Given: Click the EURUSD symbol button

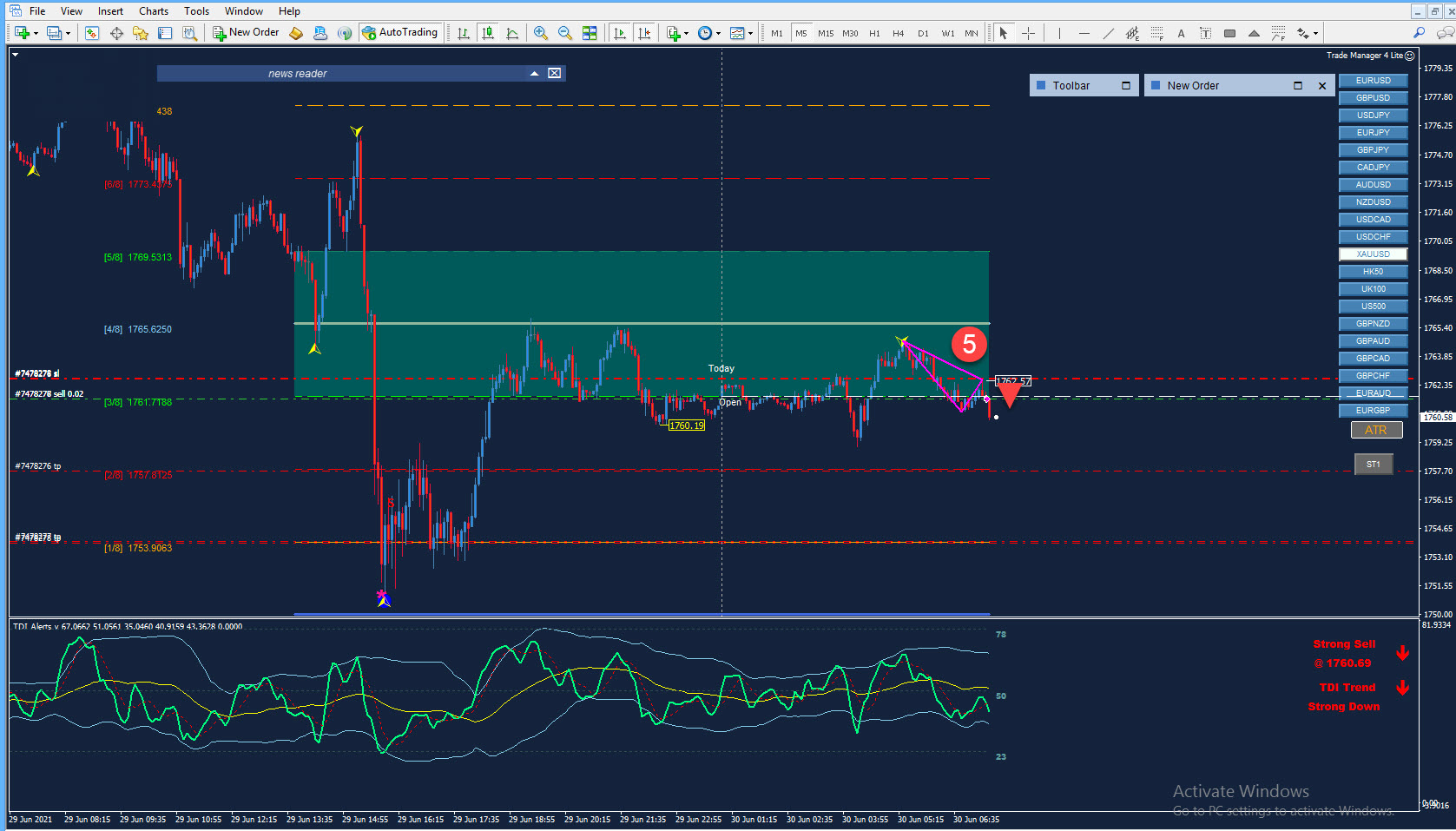Looking at the screenshot, I should coord(1373,81).
